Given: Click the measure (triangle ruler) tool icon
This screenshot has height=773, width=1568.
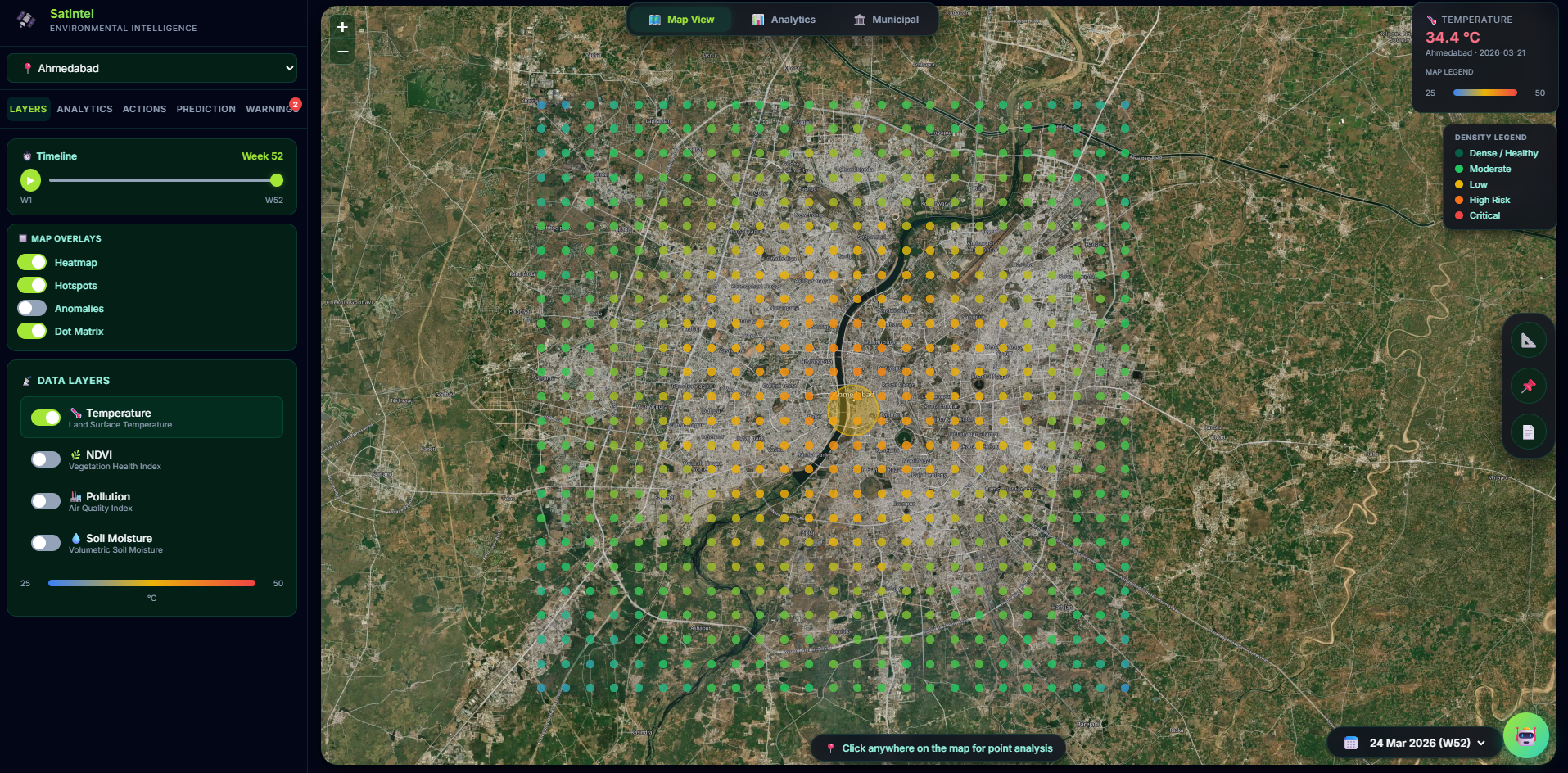Looking at the screenshot, I should tap(1528, 341).
